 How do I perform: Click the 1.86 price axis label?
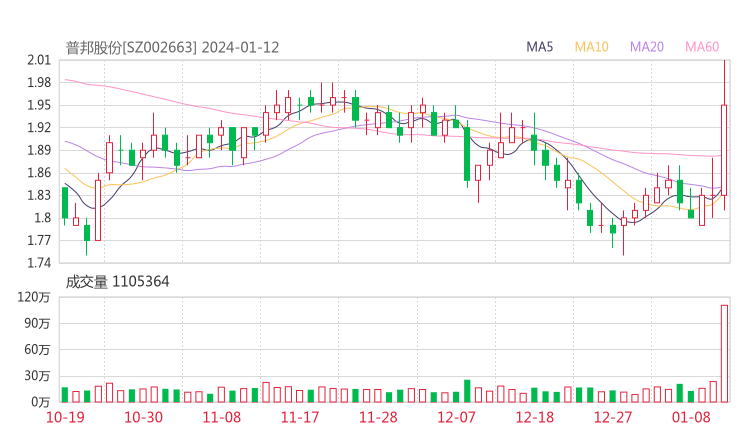[39, 173]
